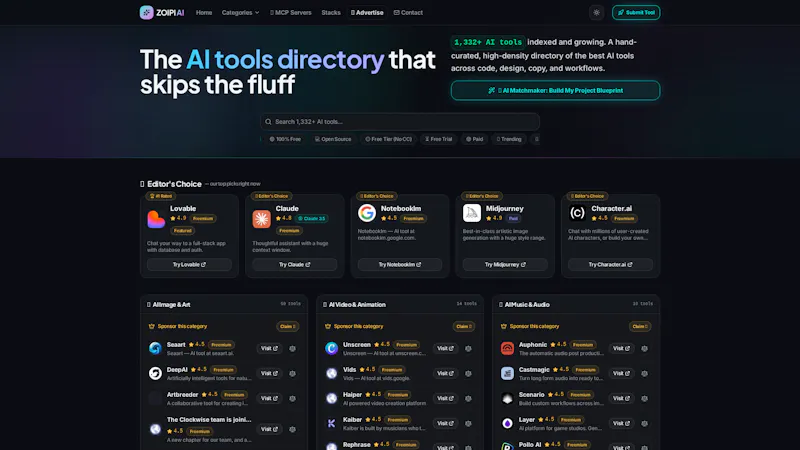This screenshot has height=450, width=800.
Task: Click the DeepAI tool logo
Action: click(x=155, y=373)
